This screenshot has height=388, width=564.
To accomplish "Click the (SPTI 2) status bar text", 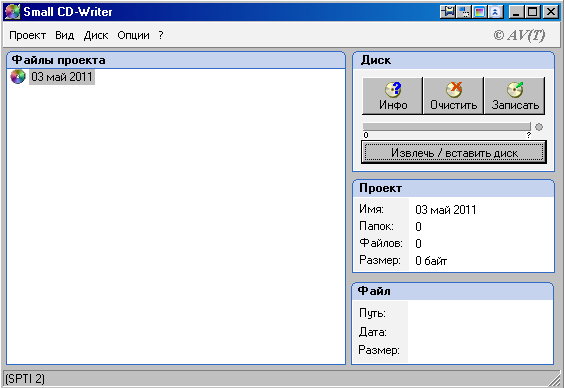I will pyautogui.click(x=25, y=379).
